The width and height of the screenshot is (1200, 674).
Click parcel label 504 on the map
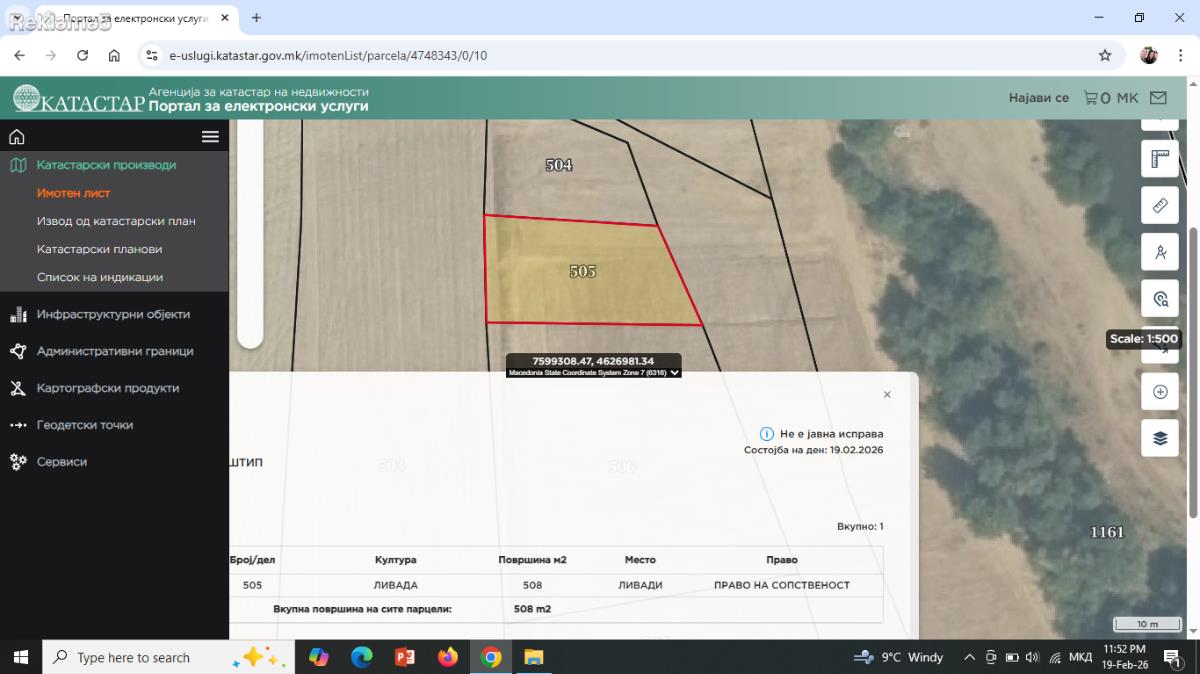coord(559,165)
